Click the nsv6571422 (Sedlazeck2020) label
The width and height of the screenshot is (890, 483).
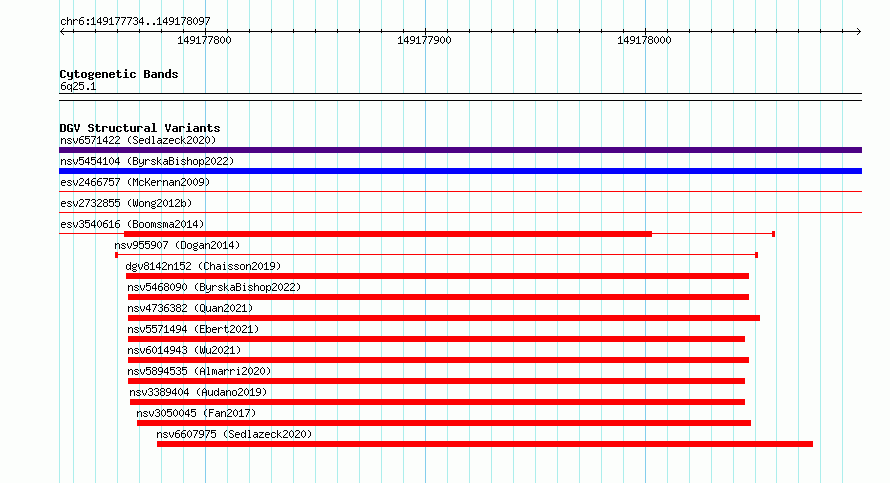(x=138, y=140)
